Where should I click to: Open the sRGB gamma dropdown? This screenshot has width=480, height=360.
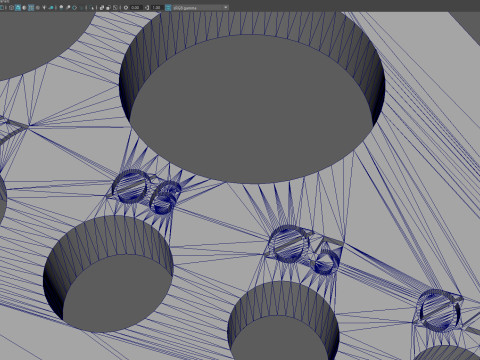coord(201,7)
